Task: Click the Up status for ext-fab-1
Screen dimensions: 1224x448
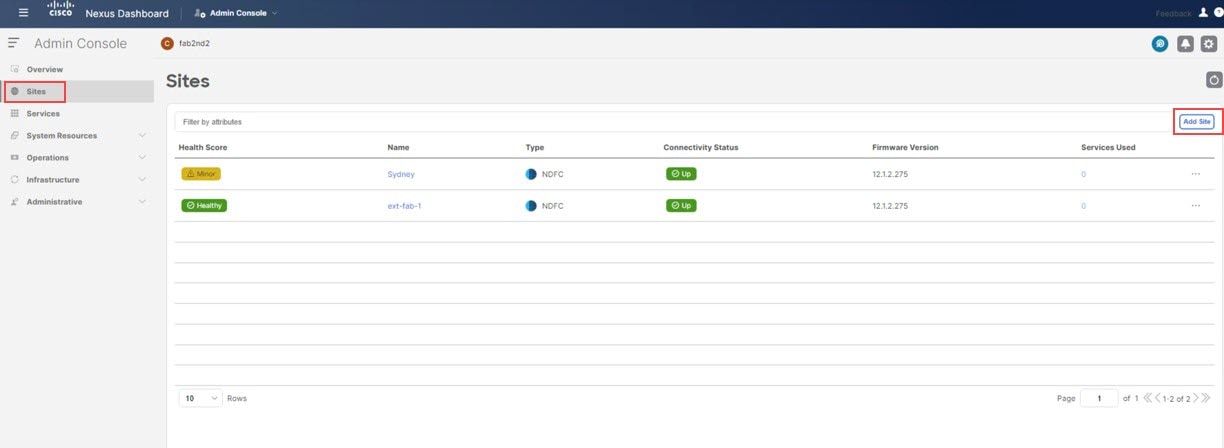Action: 681,205
